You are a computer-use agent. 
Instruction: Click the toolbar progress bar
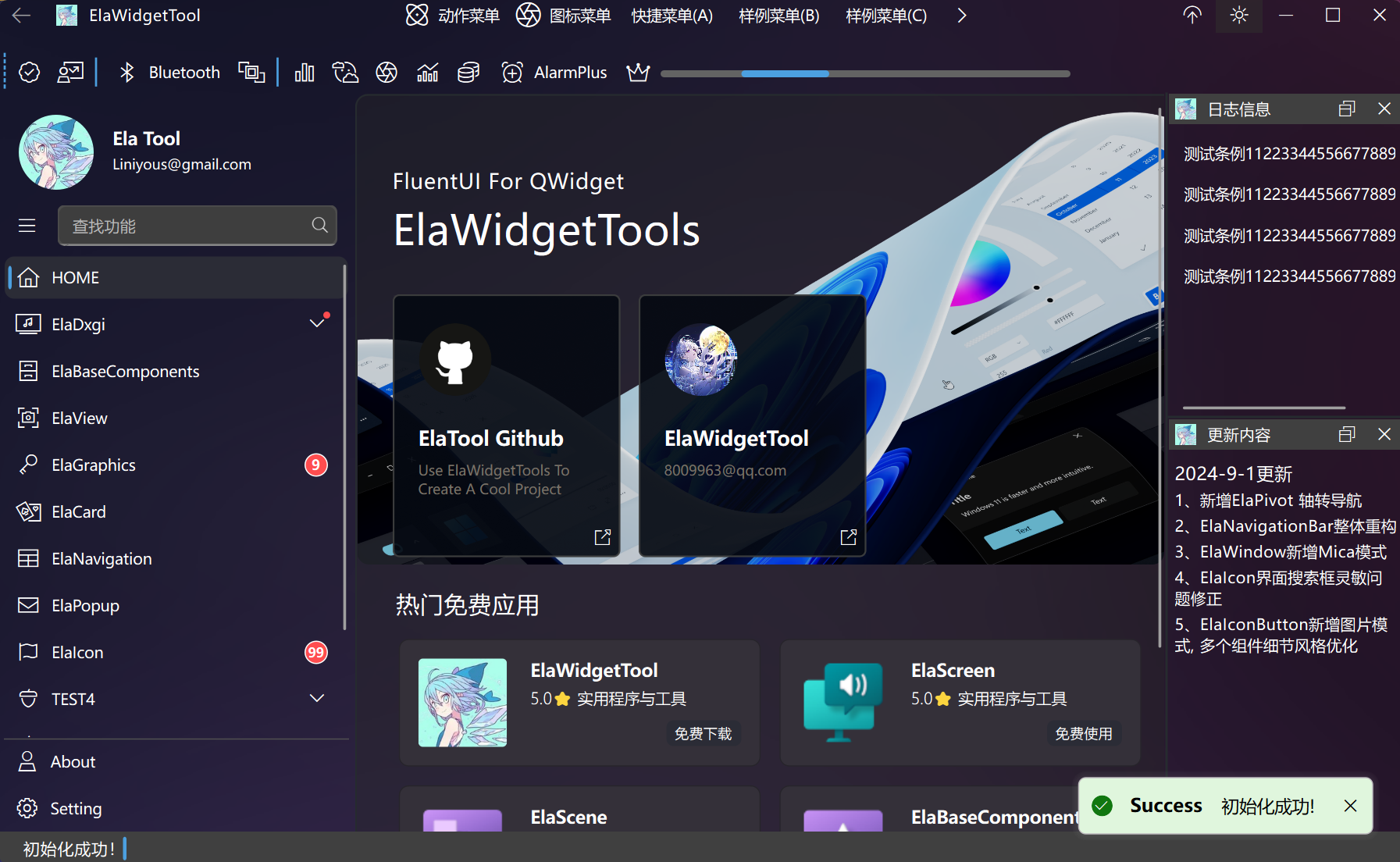click(865, 73)
